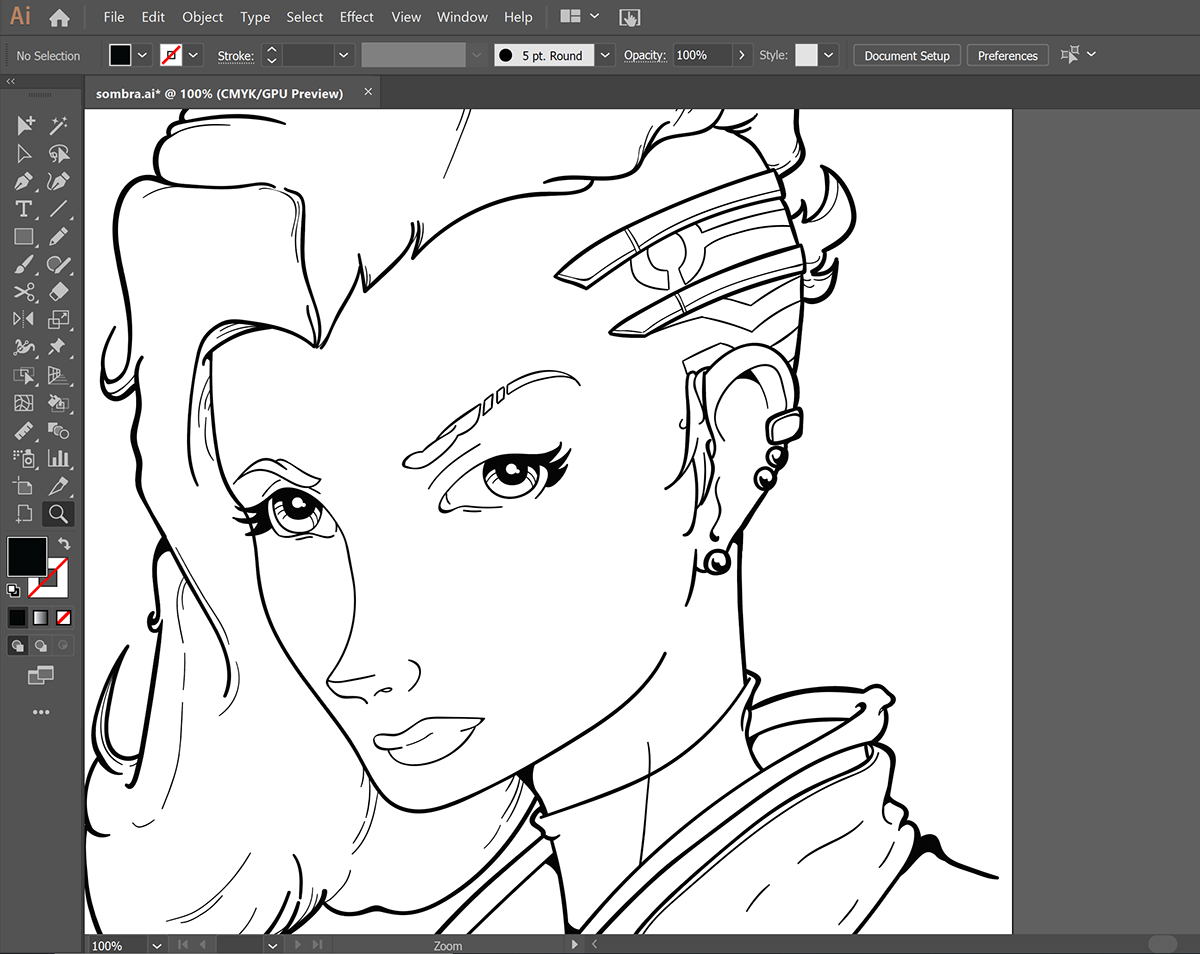Open the Effect menu
The image size is (1200, 954).
pyautogui.click(x=356, y=17)
